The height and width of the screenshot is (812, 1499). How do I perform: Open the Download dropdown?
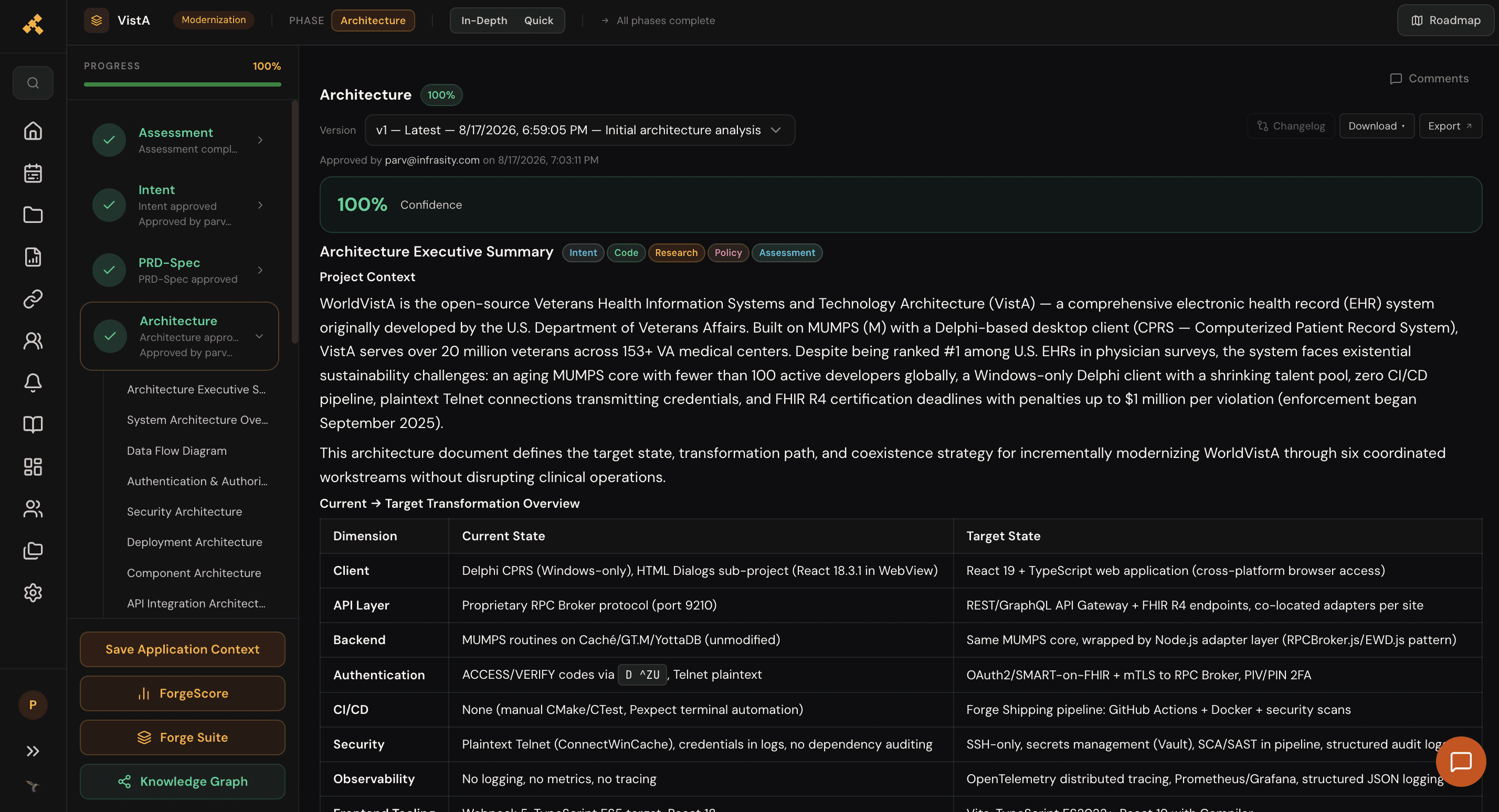pyautogui.click(x=1377, y=126)
